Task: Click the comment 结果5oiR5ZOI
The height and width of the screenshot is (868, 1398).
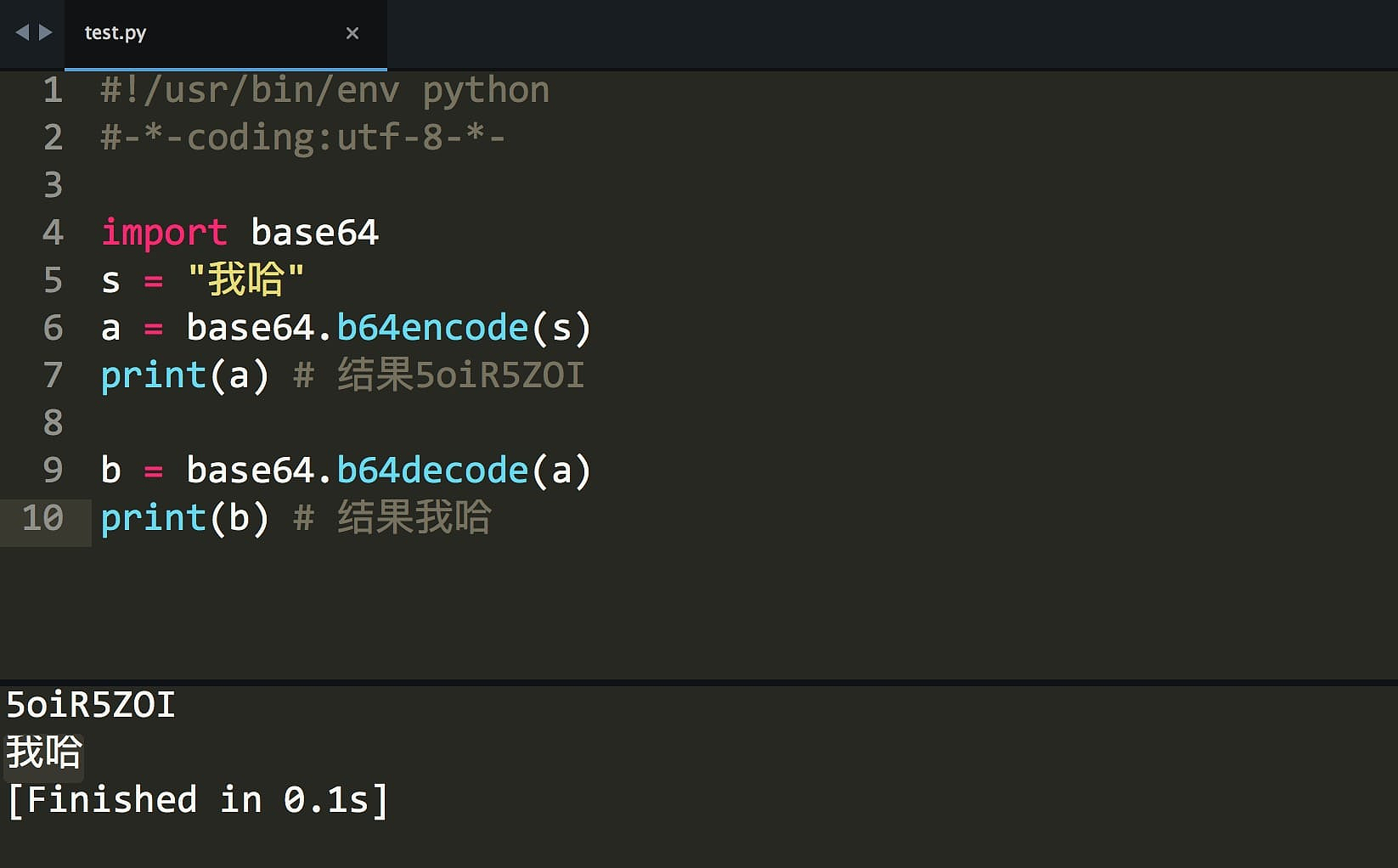Action: tap(460, 375)
